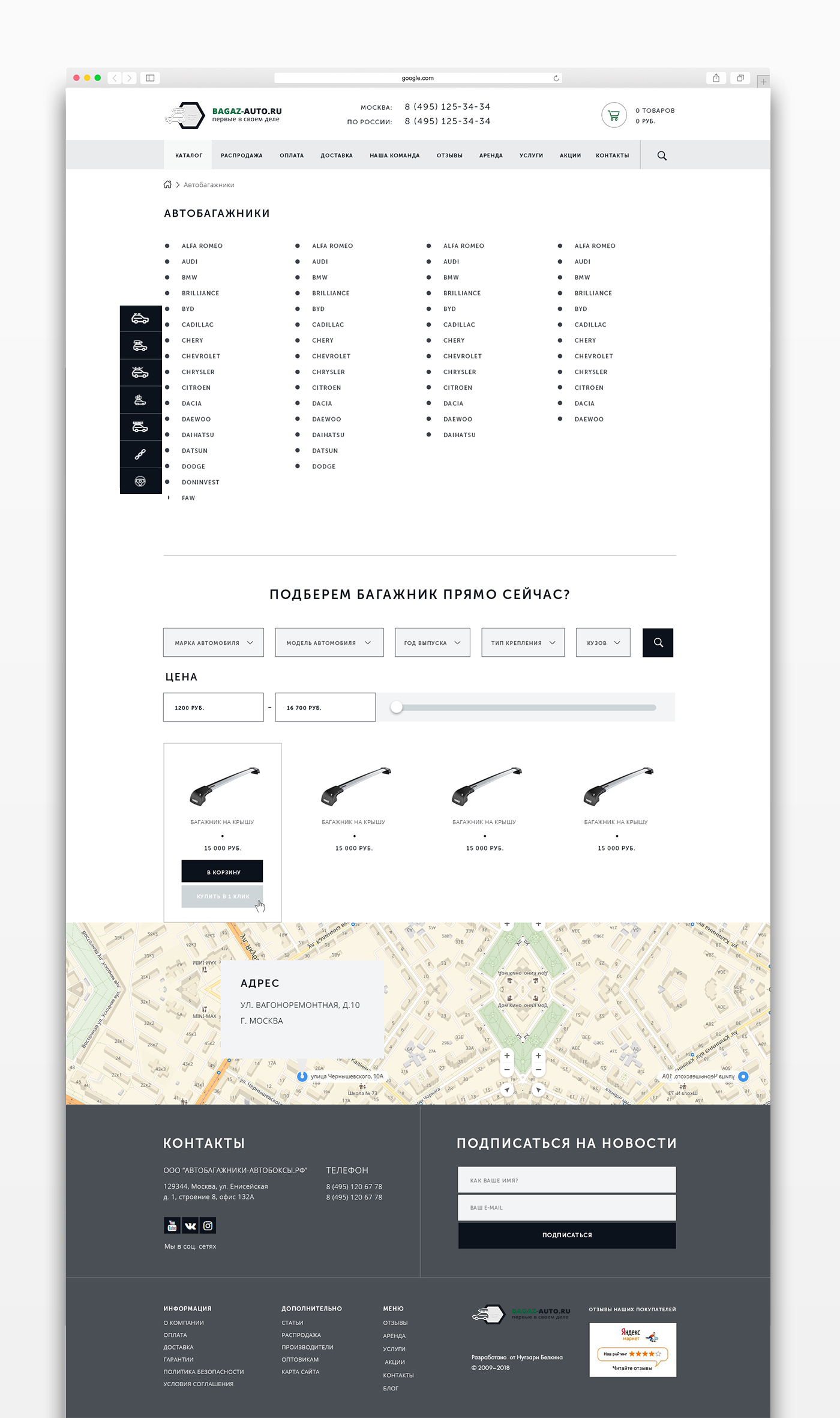
Task: Choose the car with ski carrier icon
Action: pyautogui.click(x=140, y=373)
